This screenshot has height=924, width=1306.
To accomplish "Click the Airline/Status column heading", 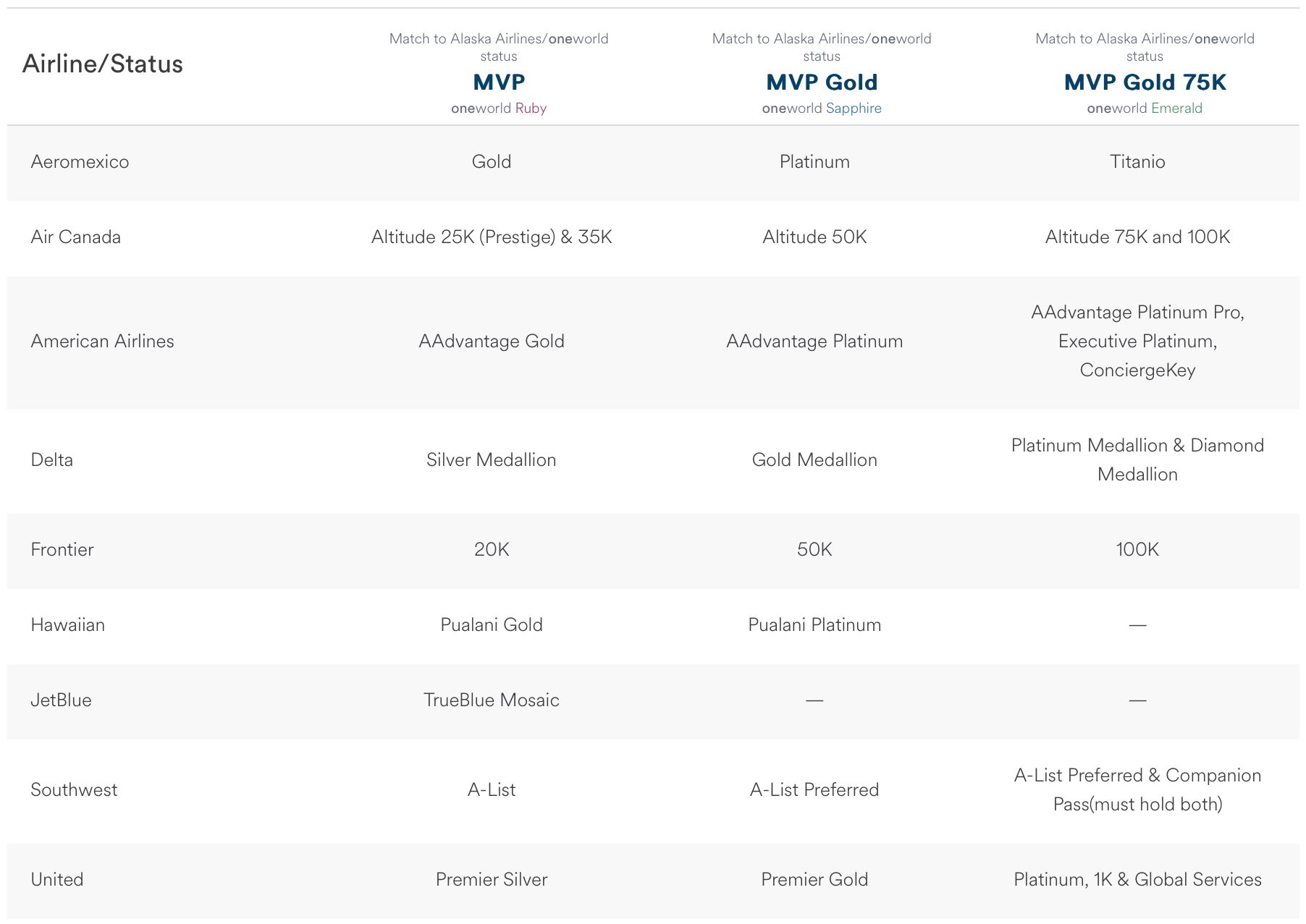I will 103,64.
